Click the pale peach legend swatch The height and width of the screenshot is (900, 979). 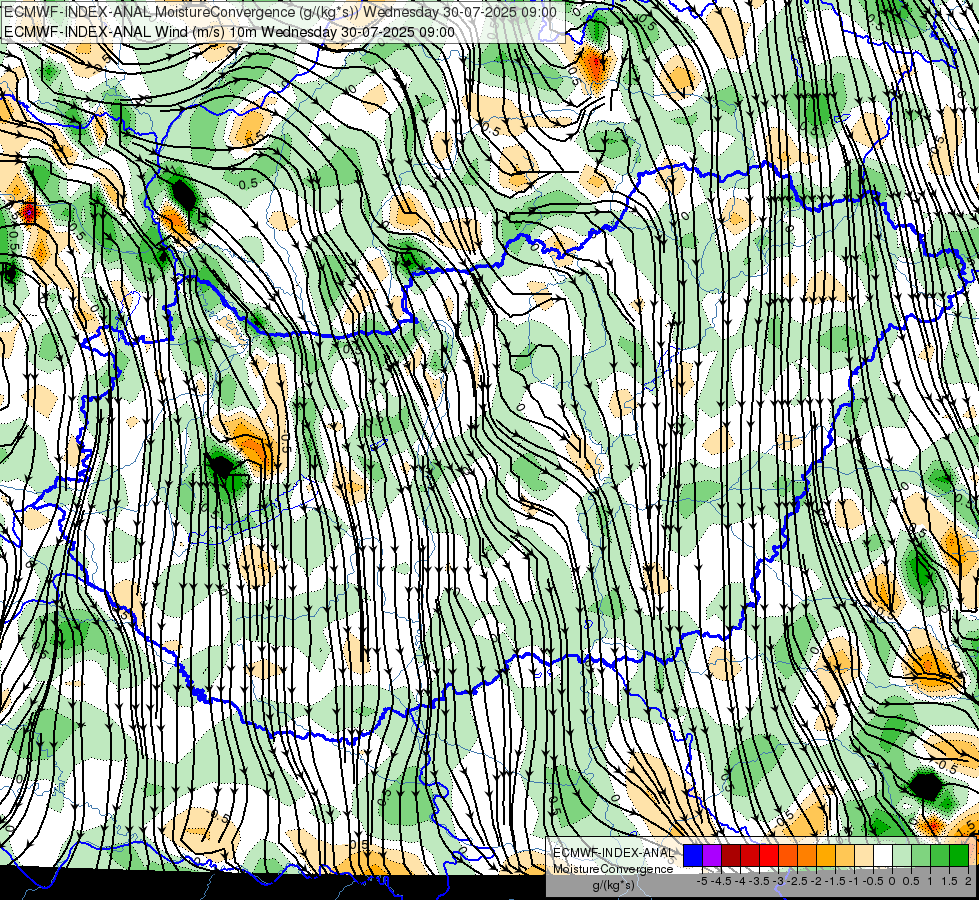[864, 855]
